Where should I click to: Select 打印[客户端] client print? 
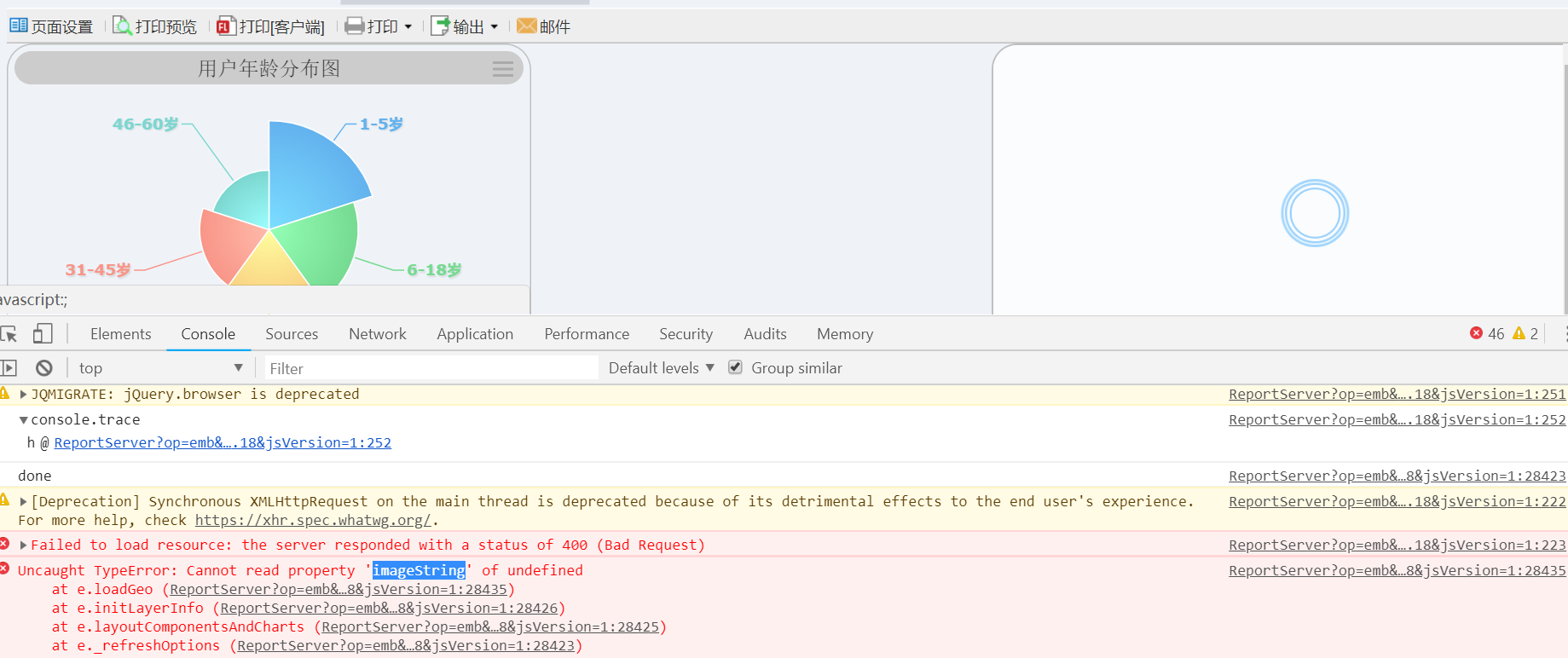[x=270, y=26]
